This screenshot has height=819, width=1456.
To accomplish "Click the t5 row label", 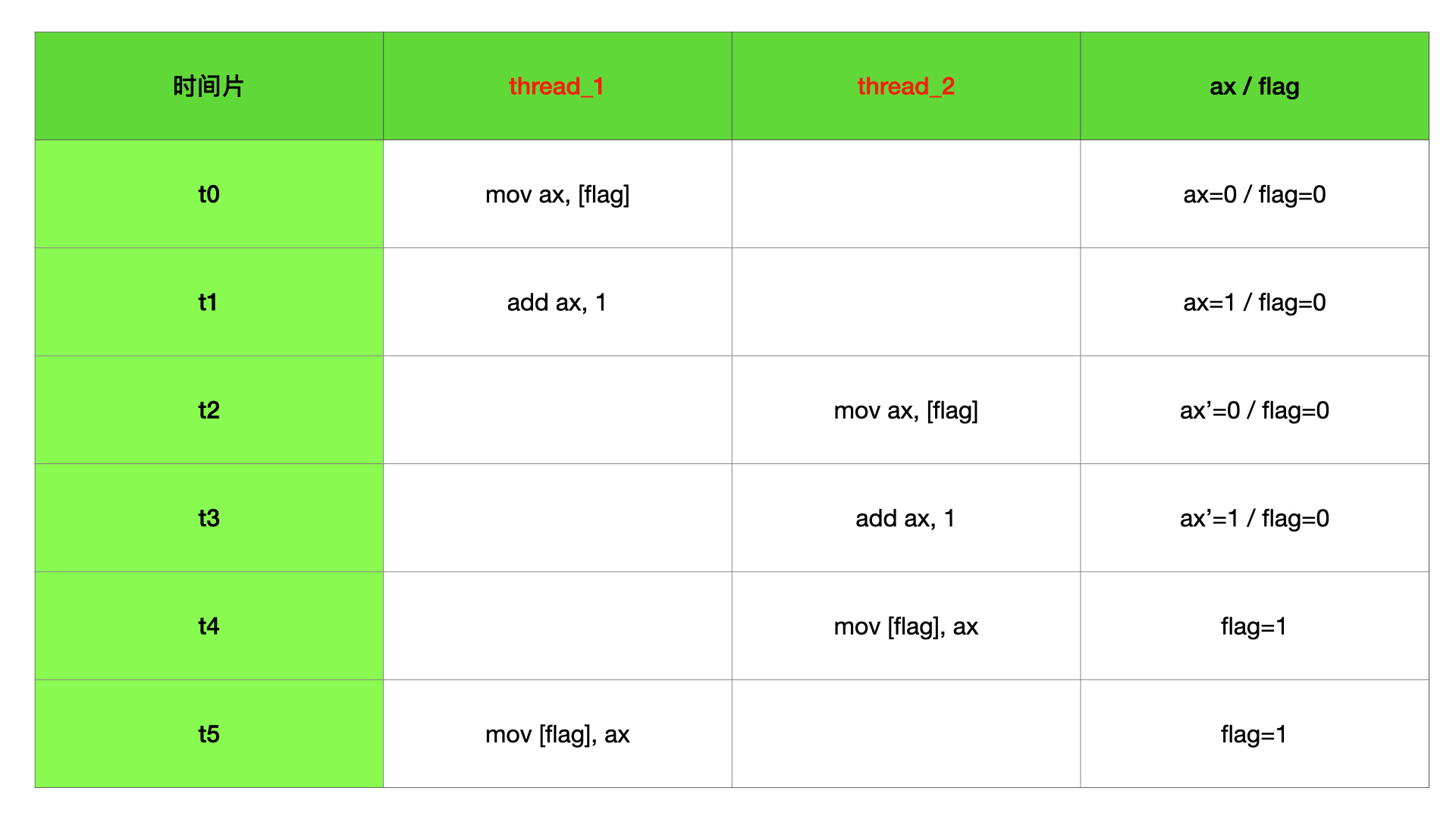I will pos(209,734).
